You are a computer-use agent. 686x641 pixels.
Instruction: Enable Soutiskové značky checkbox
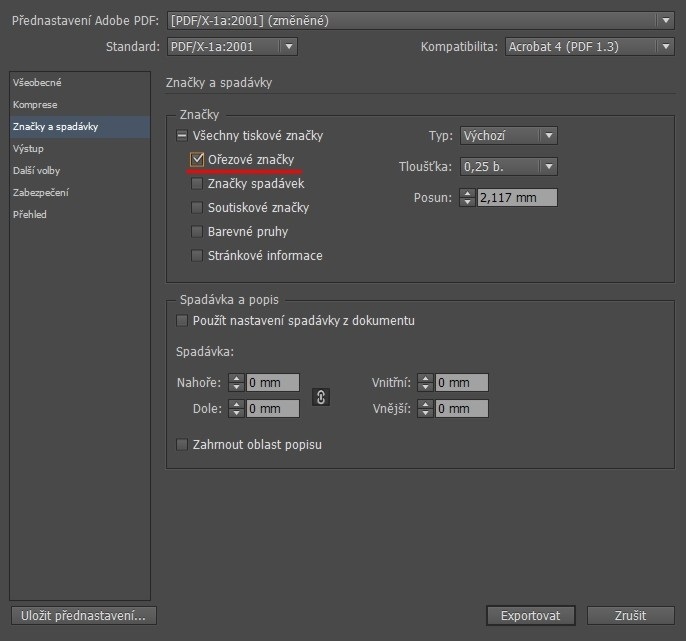(197, 207)
